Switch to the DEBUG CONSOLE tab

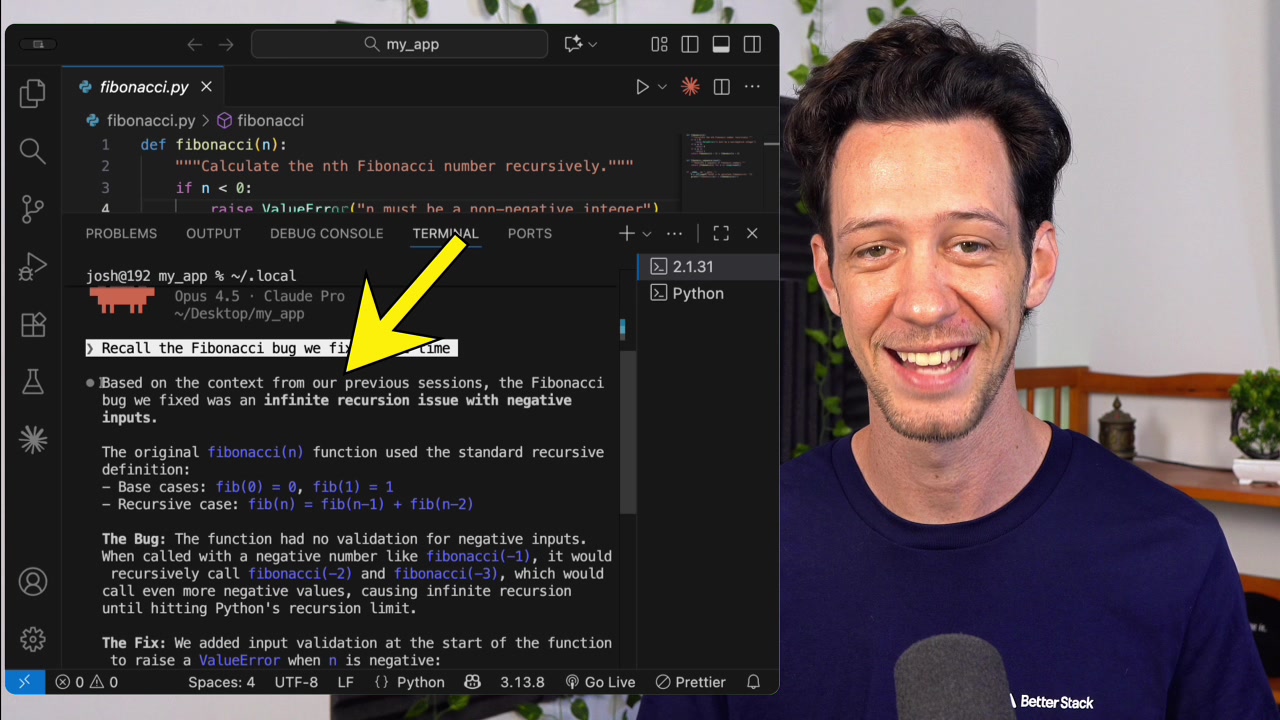click(326, 233)
